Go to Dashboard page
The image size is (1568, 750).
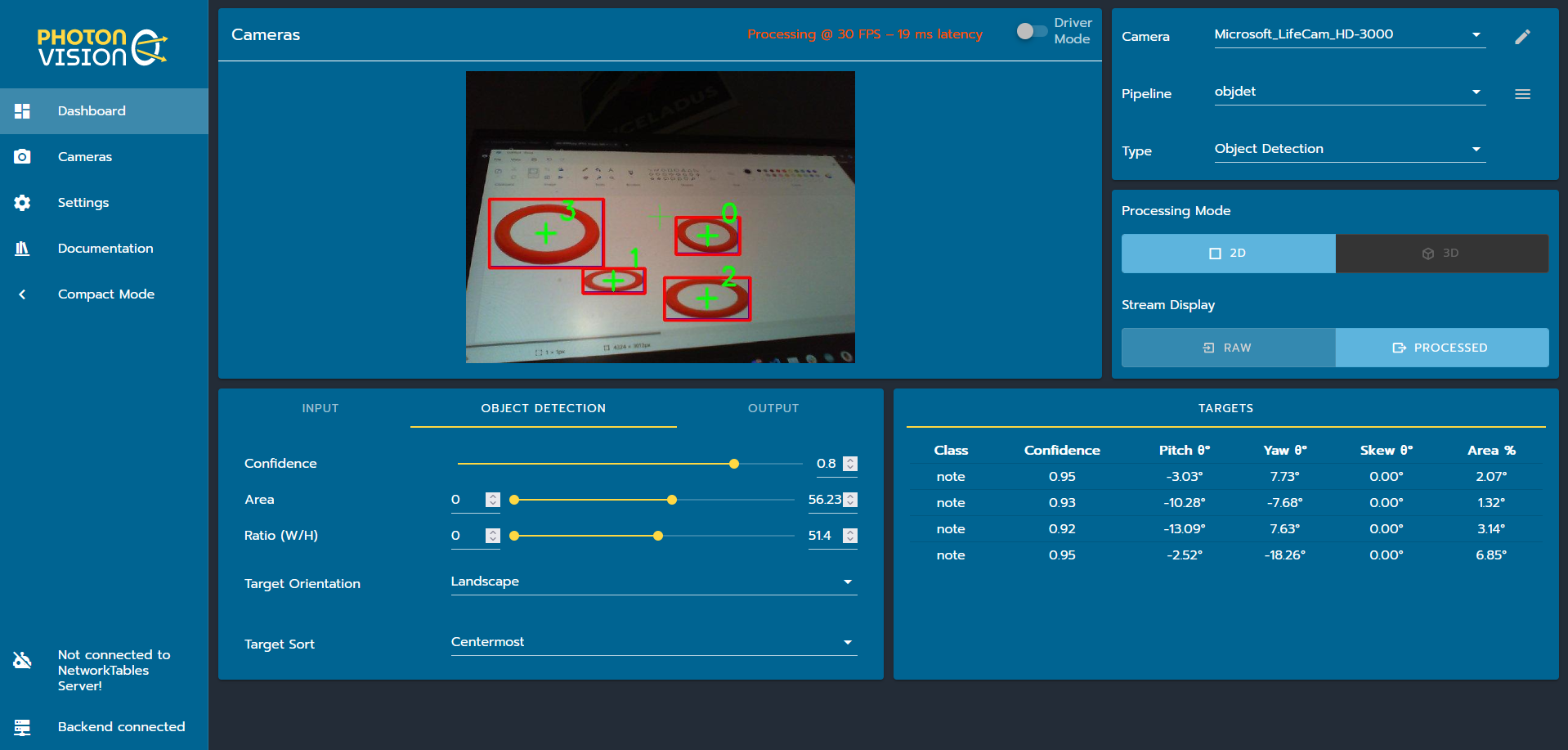(104, 111)
